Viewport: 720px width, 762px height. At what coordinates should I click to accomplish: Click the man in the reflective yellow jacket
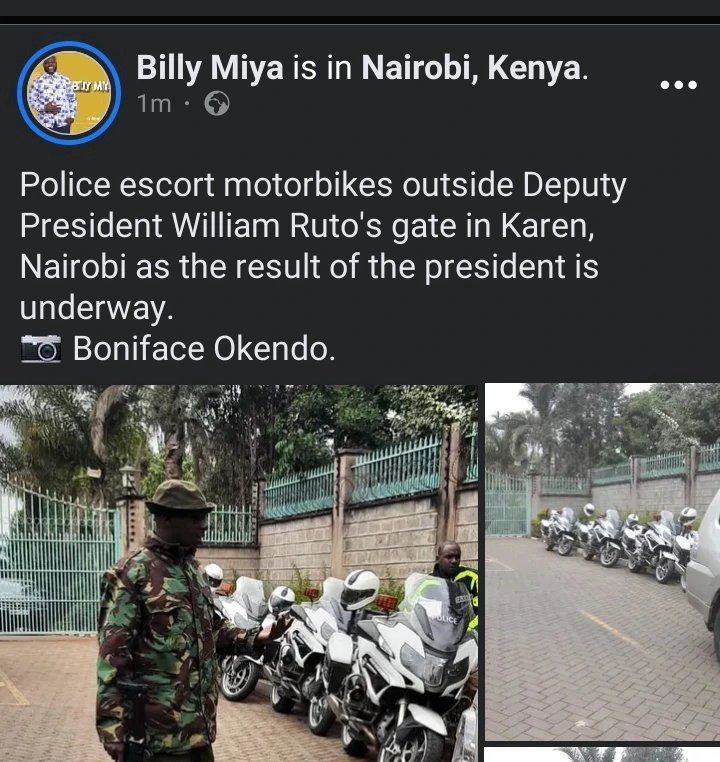[455, 583]
